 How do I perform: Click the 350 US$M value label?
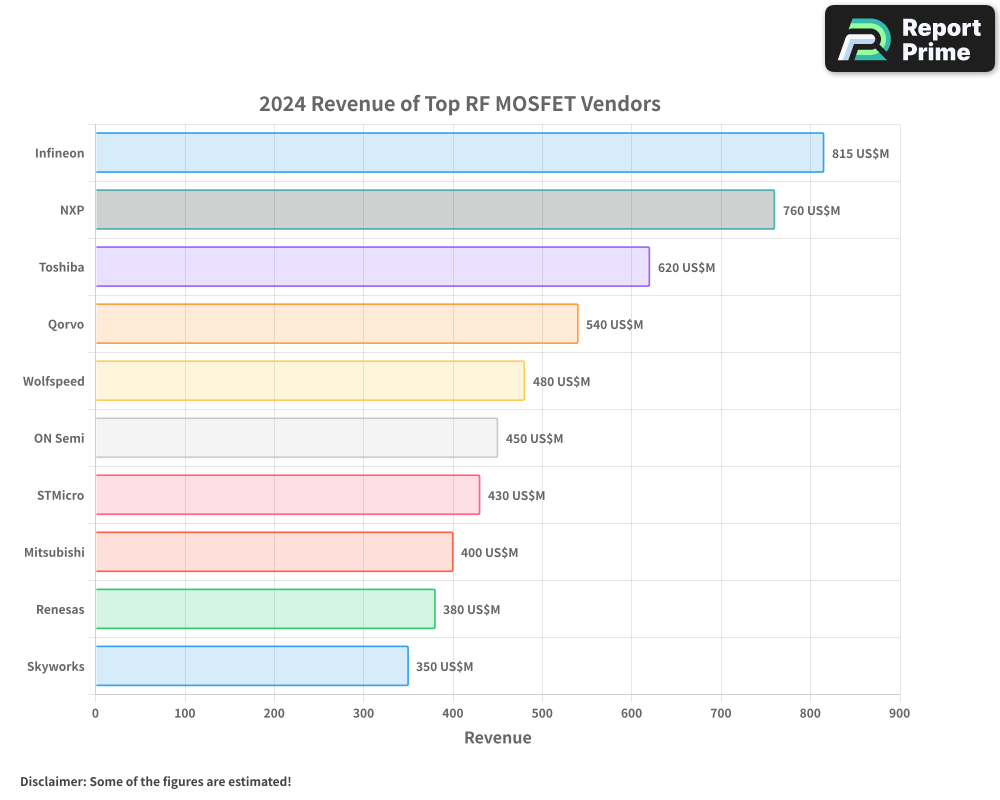coord(445,666)
